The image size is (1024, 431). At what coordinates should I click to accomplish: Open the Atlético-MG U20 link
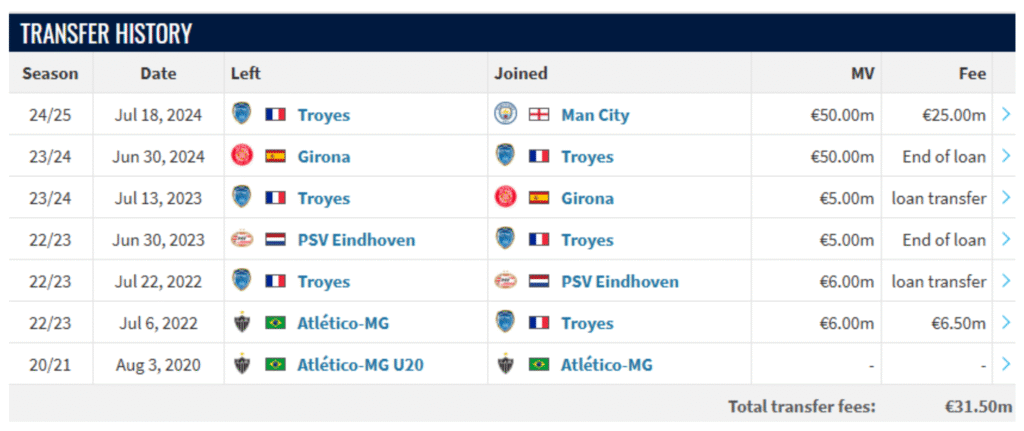(x=360, y=365)
